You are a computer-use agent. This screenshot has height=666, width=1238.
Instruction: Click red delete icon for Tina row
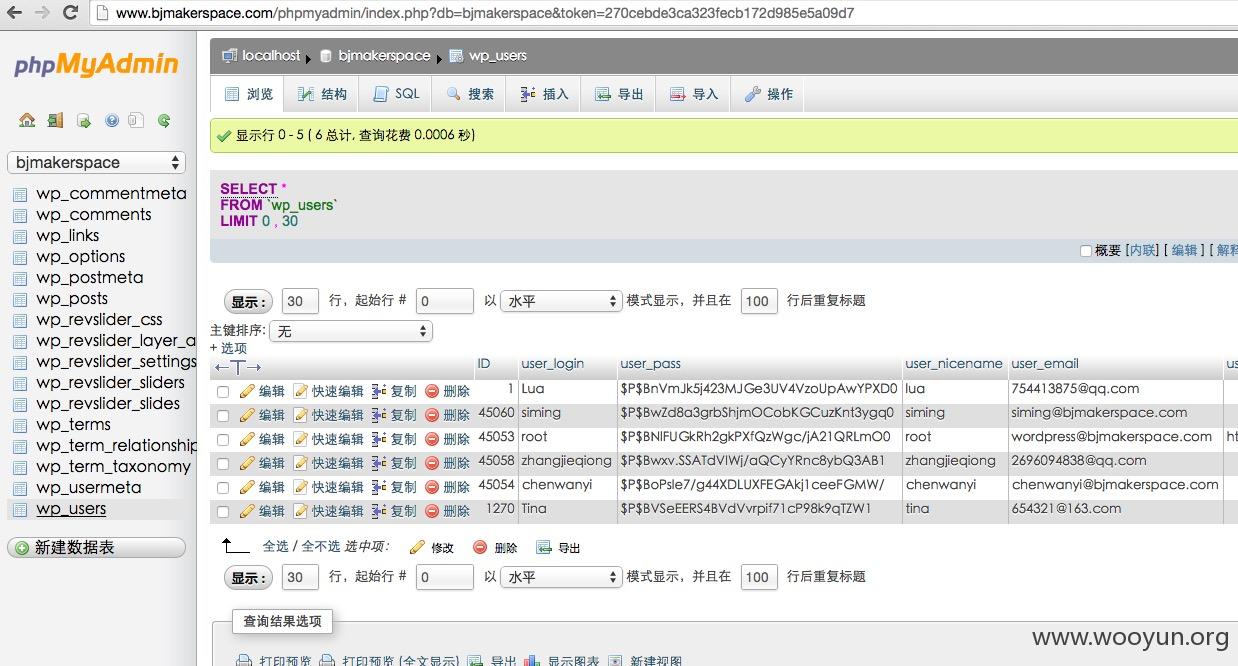tap(432, 511)
